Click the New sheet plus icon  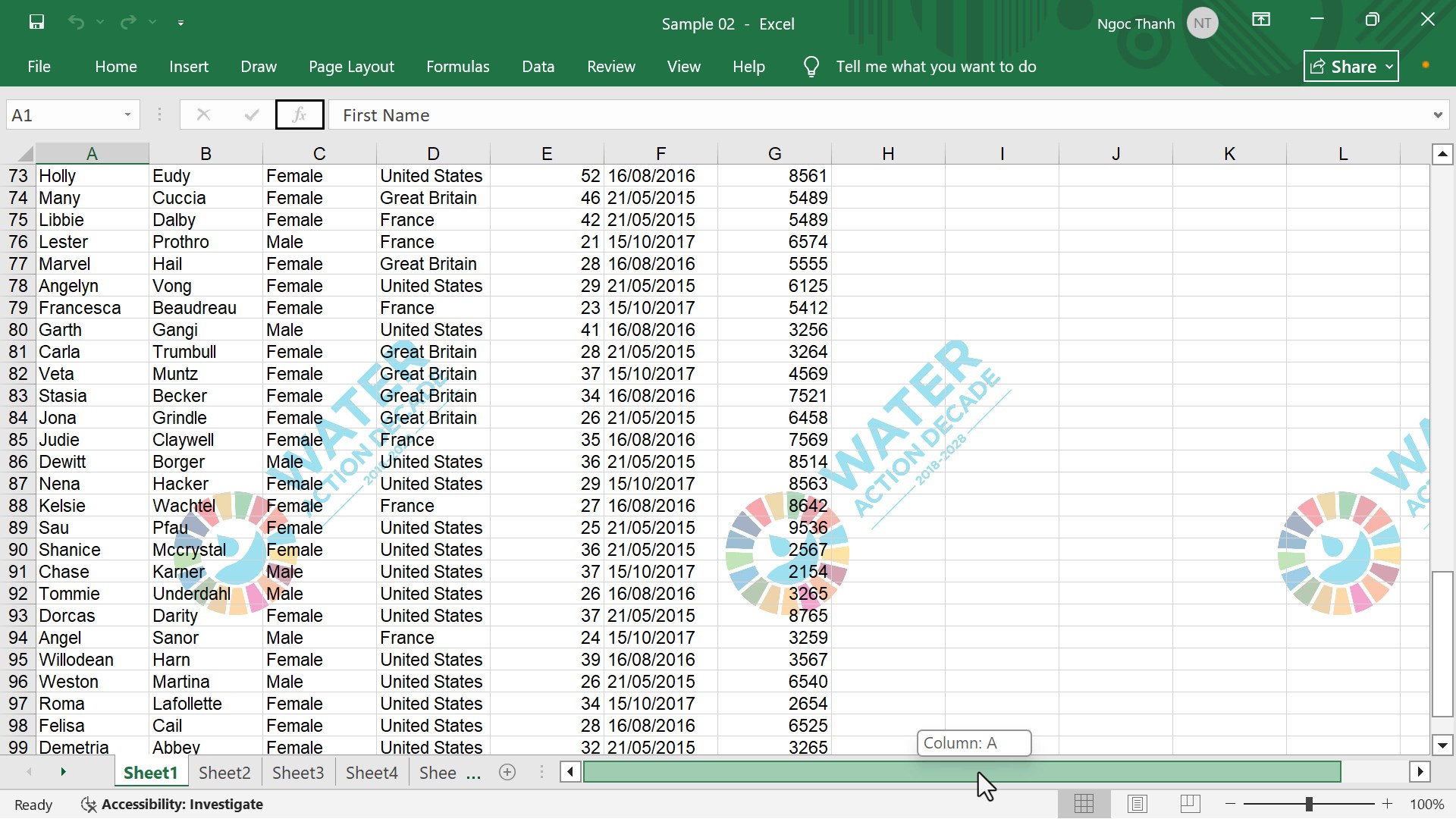tap(507, 772)
